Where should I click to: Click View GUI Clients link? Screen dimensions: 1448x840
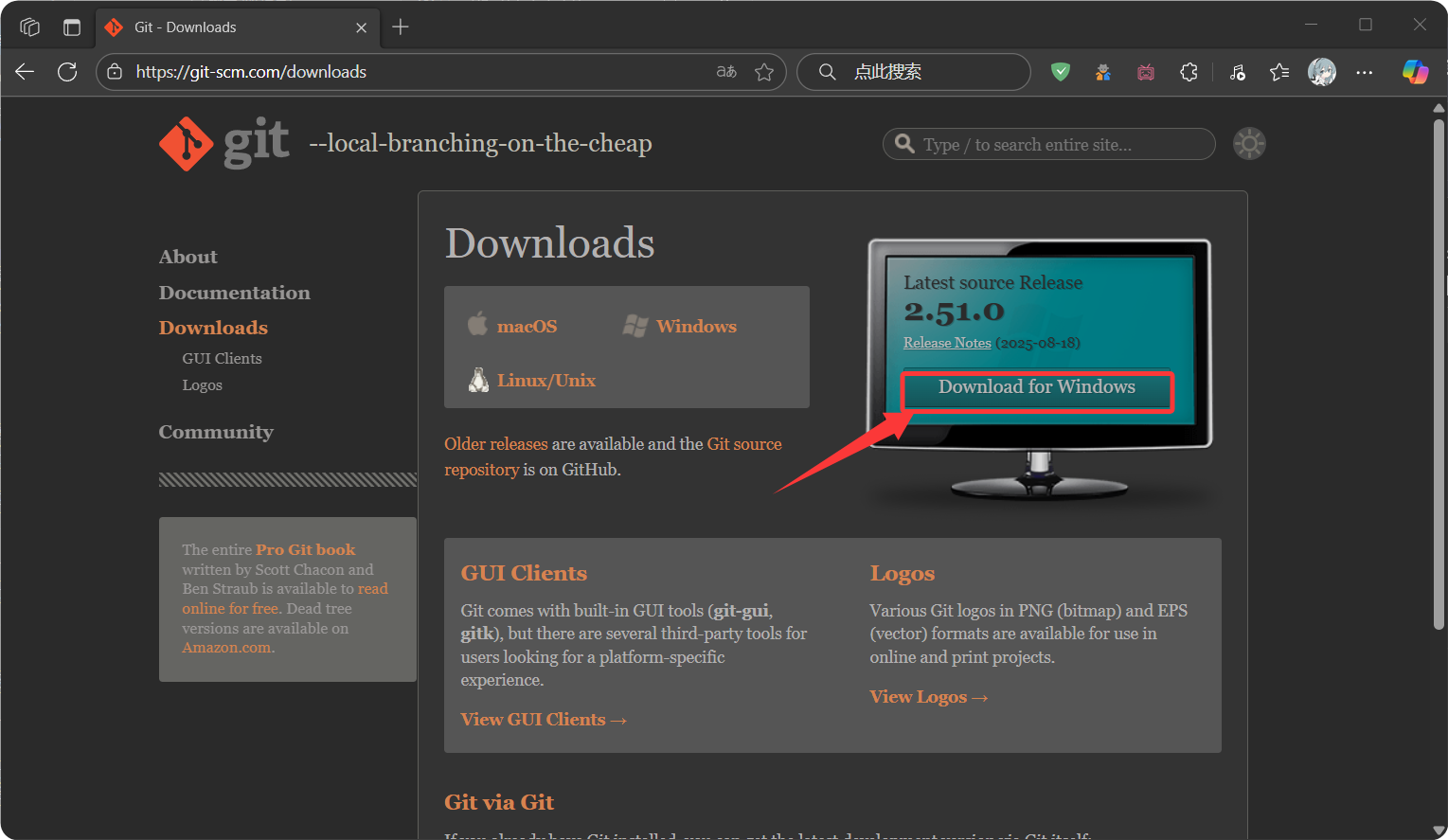coord(544,720)
